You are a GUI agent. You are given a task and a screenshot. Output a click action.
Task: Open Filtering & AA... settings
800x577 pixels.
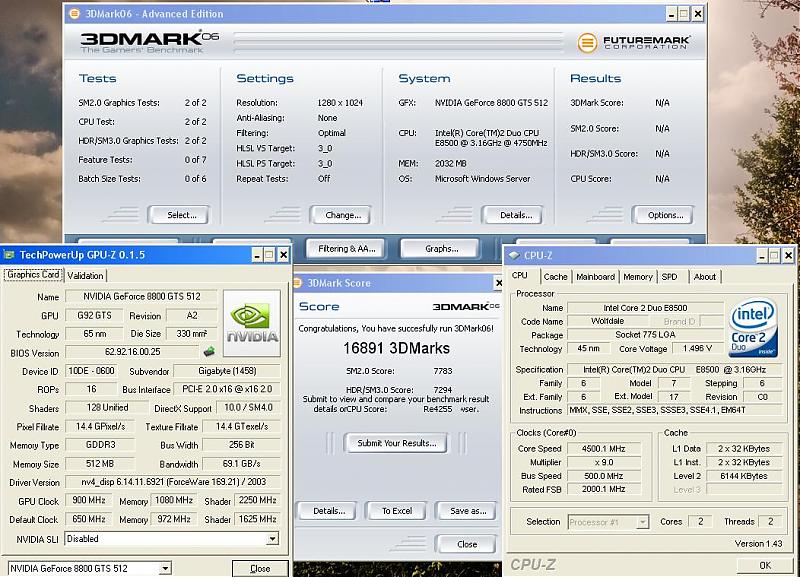(x=345, y=248)
